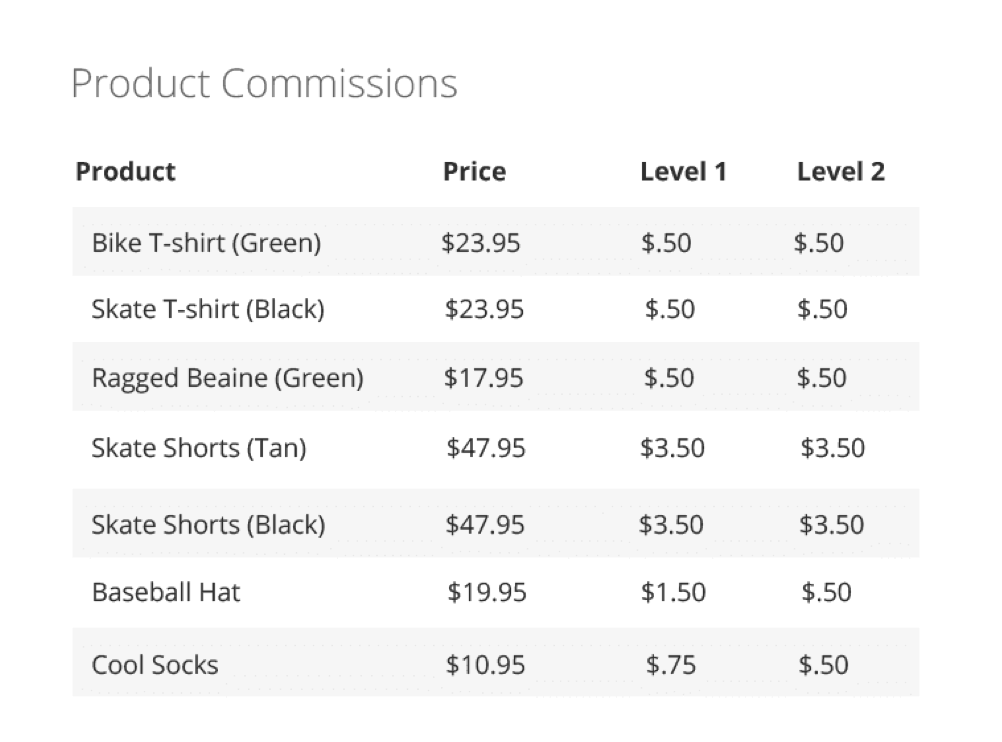Edit Cool Socks Level 2 commission
This screenshot has width=1002, height=742.
coord(824,665)
